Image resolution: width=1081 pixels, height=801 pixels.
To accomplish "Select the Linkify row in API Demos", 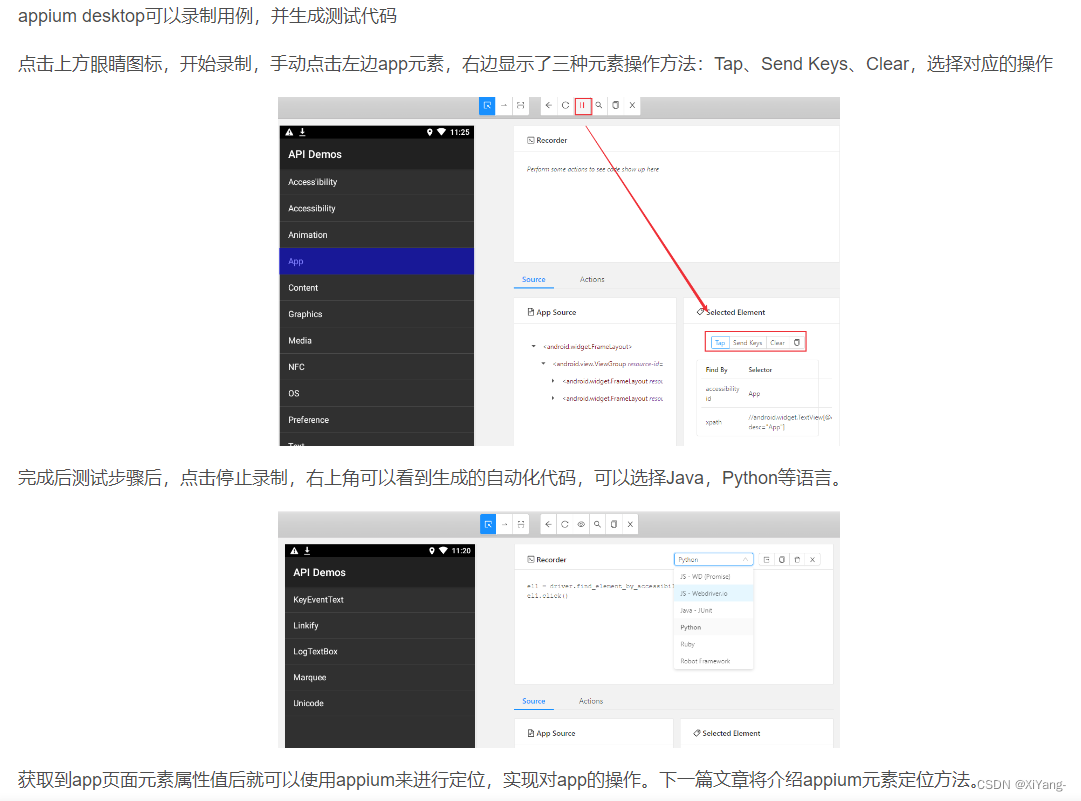I will (380, 625).
